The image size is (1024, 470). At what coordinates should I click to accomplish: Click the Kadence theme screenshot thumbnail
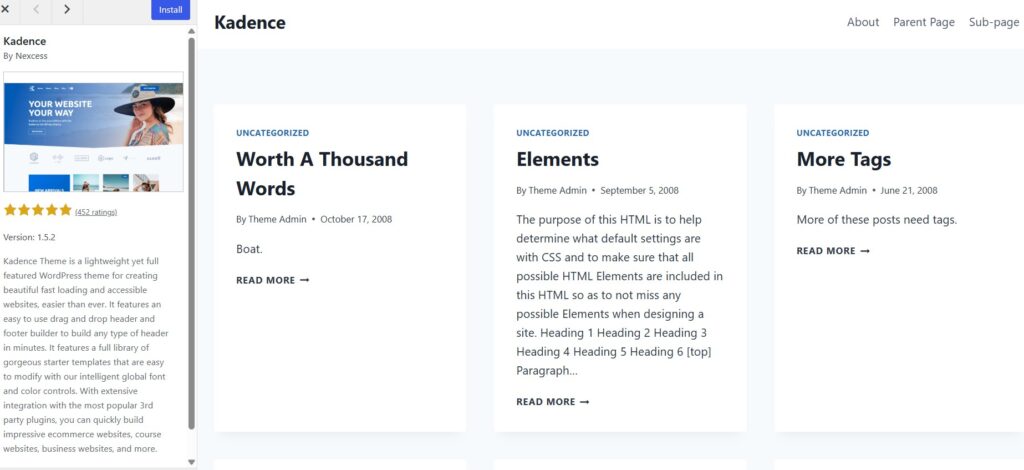coord(93,131)
